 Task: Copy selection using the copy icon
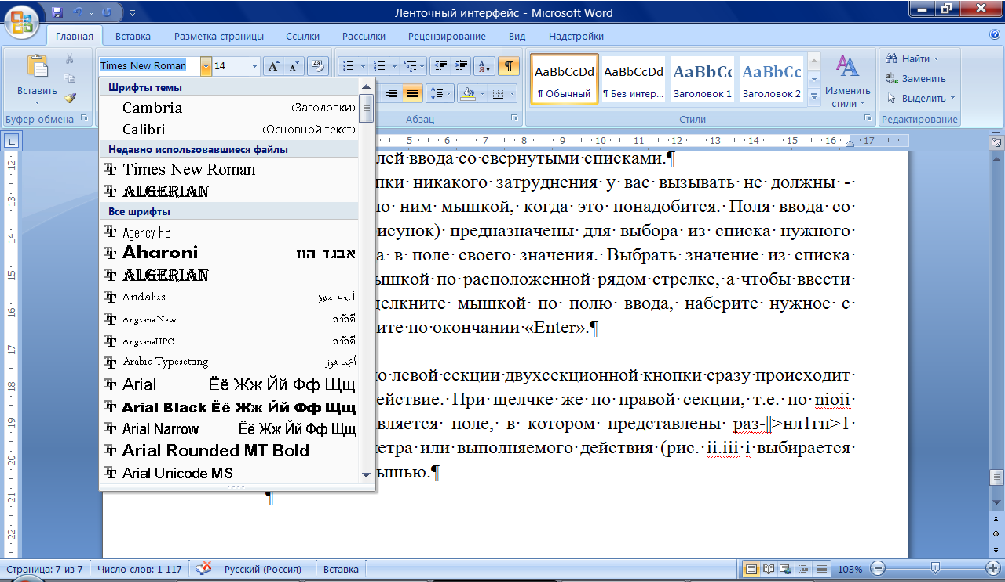70,78
